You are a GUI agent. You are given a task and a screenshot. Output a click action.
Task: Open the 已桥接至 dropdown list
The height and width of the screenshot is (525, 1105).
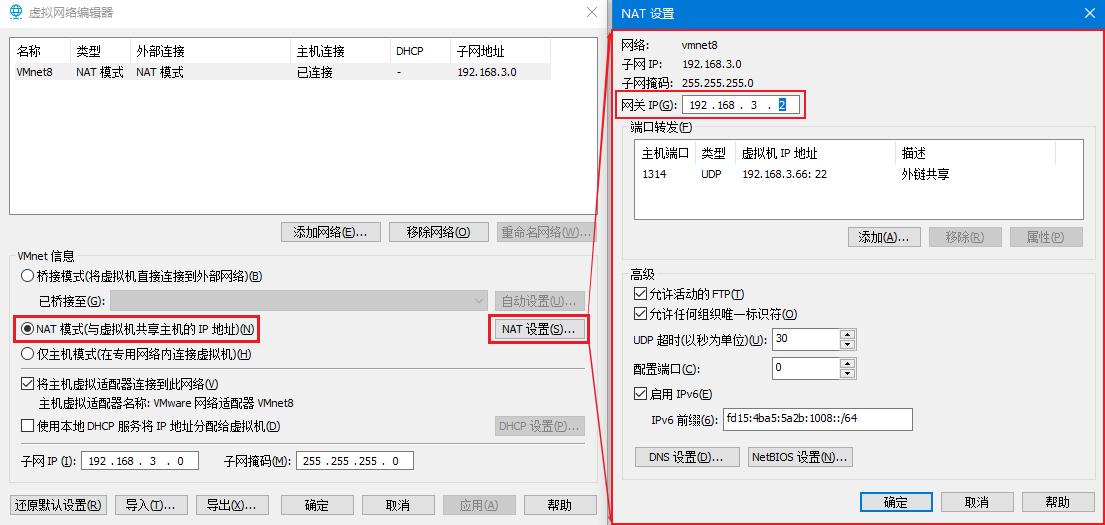(479, 301)
